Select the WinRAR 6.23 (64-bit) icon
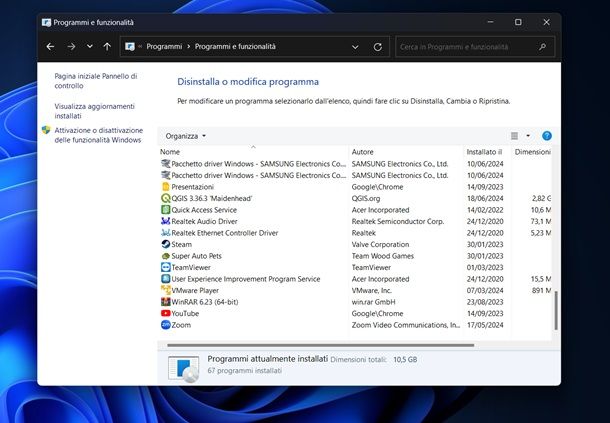The image size is (610, 423). (x=165, y=302)
